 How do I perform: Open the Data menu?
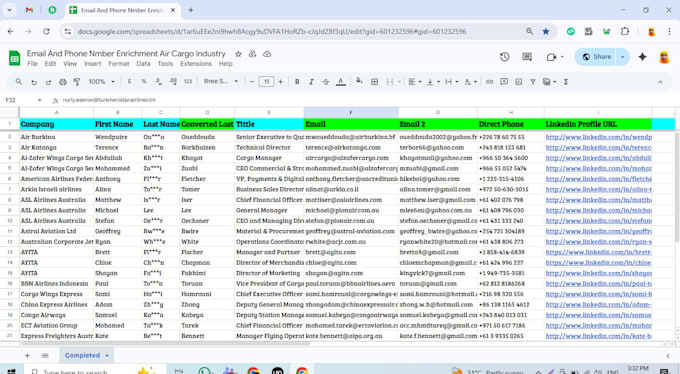point(143,64)
